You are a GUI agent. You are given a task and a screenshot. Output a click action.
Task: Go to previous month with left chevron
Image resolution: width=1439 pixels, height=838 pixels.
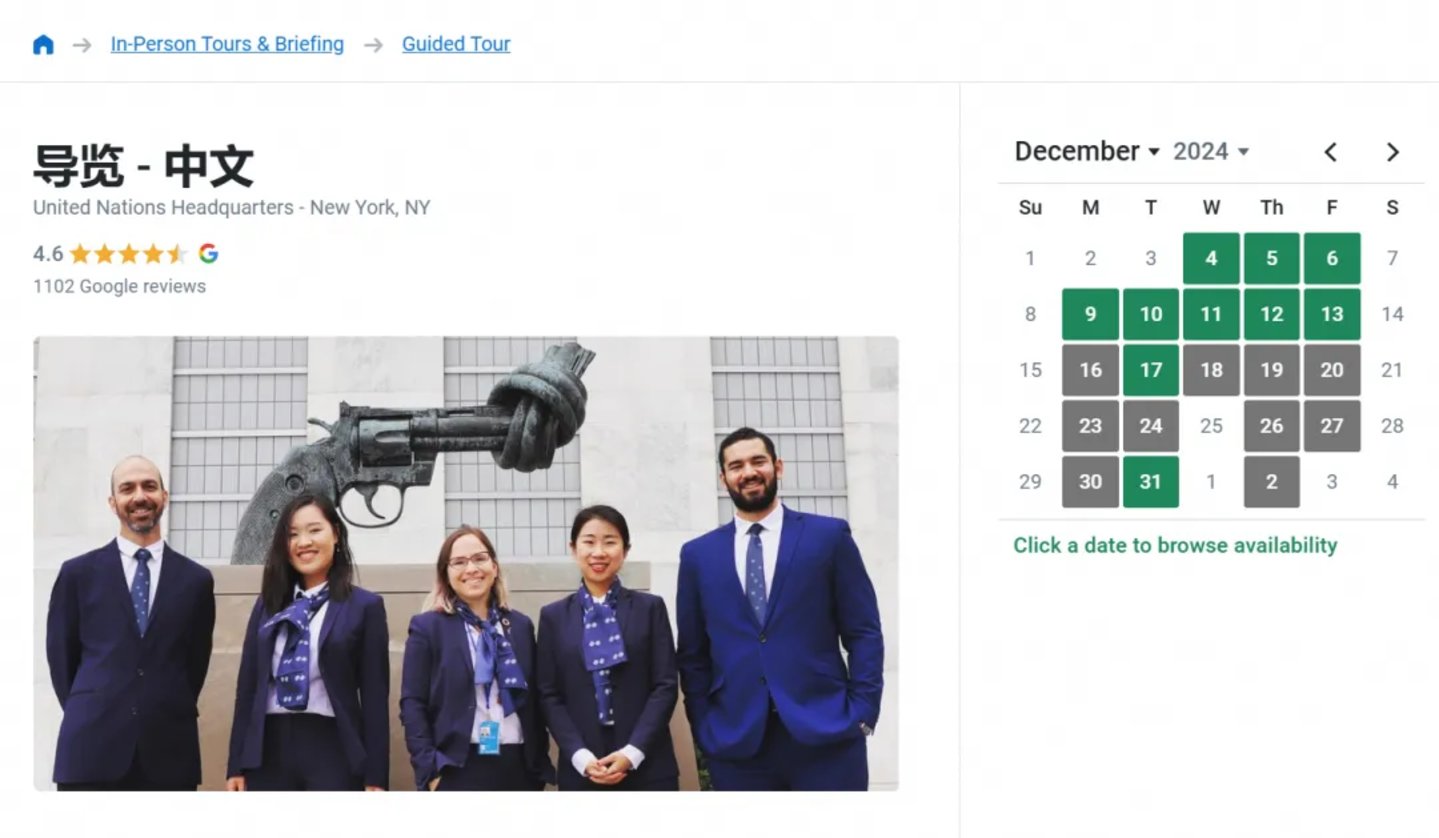(x=1330, y=152)
